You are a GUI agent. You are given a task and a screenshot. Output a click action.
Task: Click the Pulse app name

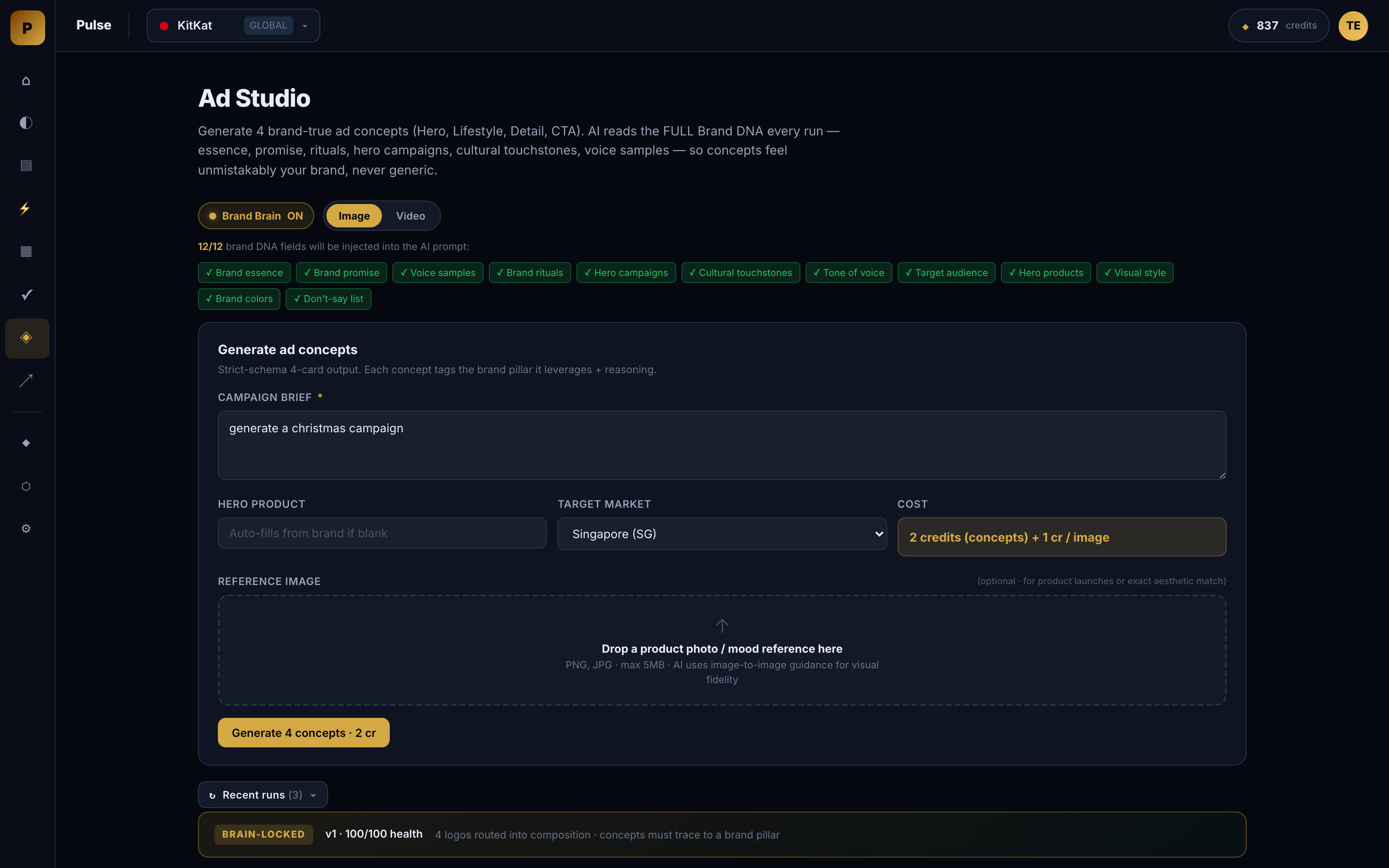coord(94,25)
